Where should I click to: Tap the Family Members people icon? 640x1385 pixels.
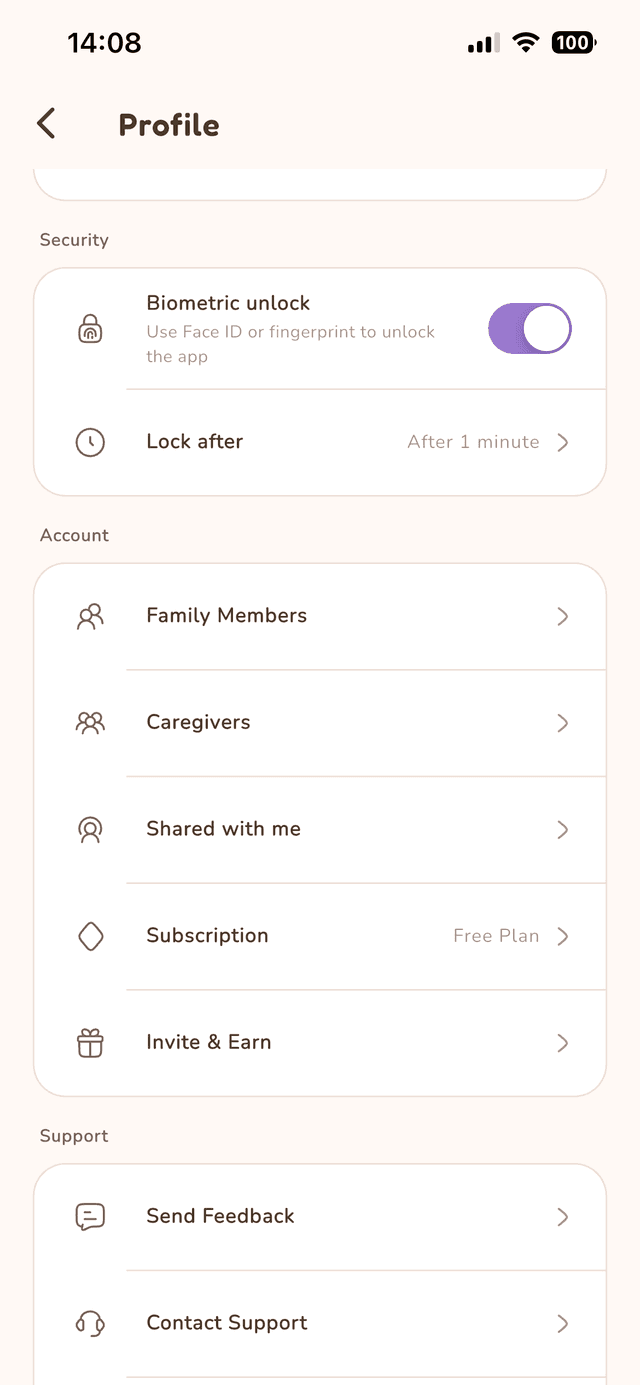click(90, 616)
